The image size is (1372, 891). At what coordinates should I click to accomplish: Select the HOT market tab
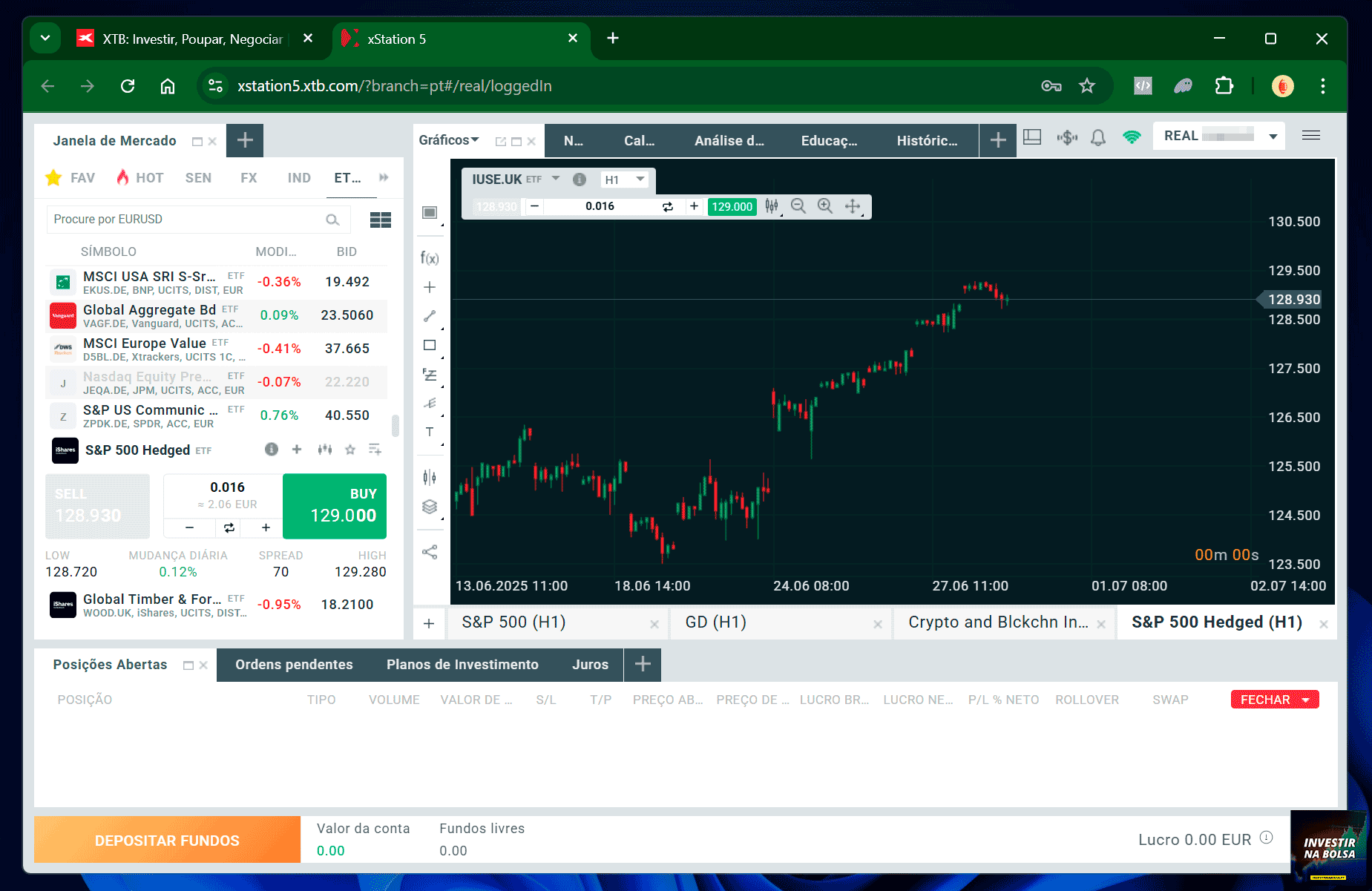pos(140,178)
